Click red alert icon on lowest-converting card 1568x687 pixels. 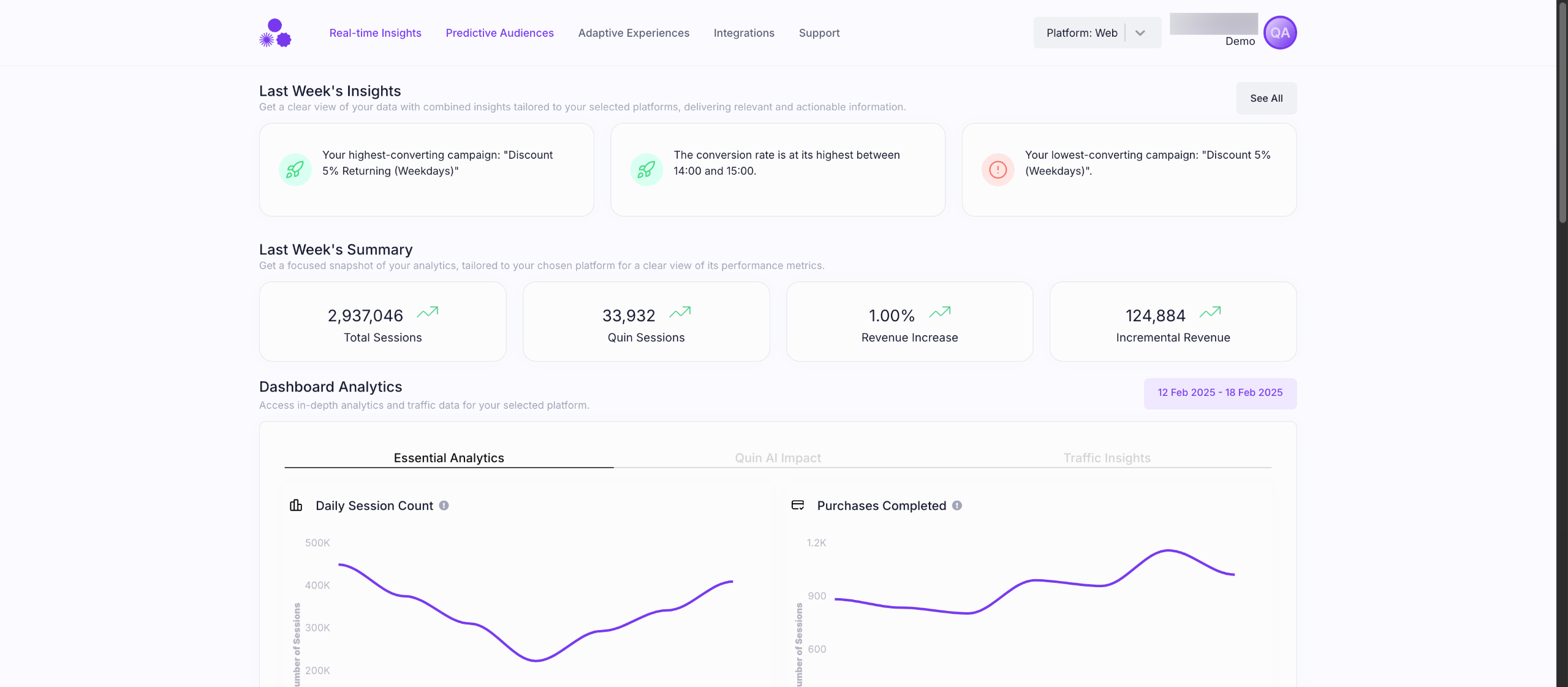click(x=998, y=170)
